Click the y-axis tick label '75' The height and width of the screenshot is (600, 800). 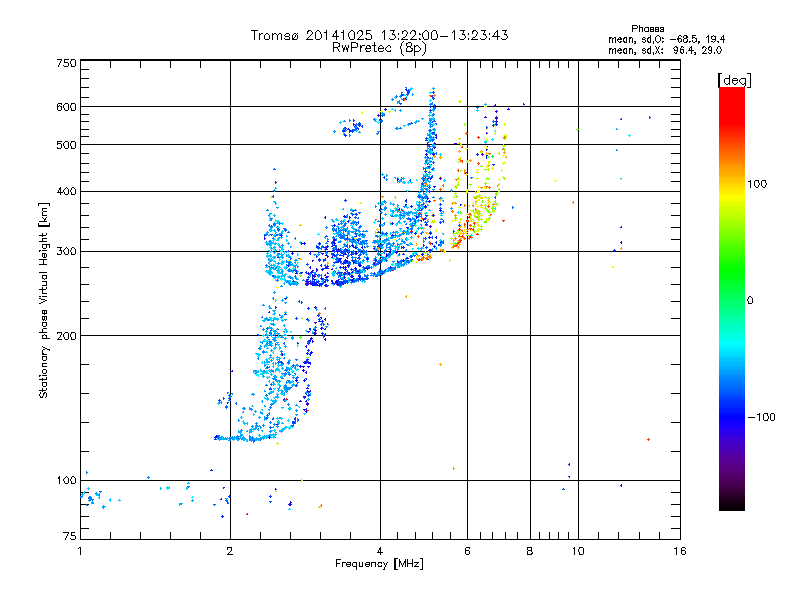point(70,536)
